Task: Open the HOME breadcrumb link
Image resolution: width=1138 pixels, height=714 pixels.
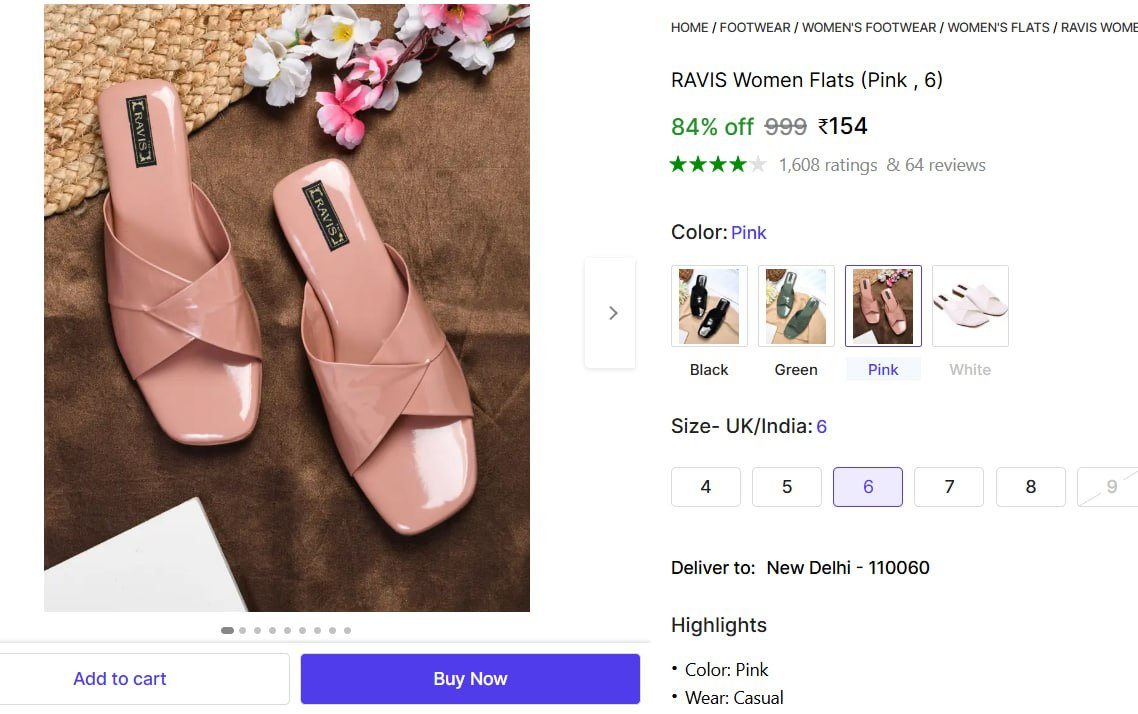Action: [689, 28]
